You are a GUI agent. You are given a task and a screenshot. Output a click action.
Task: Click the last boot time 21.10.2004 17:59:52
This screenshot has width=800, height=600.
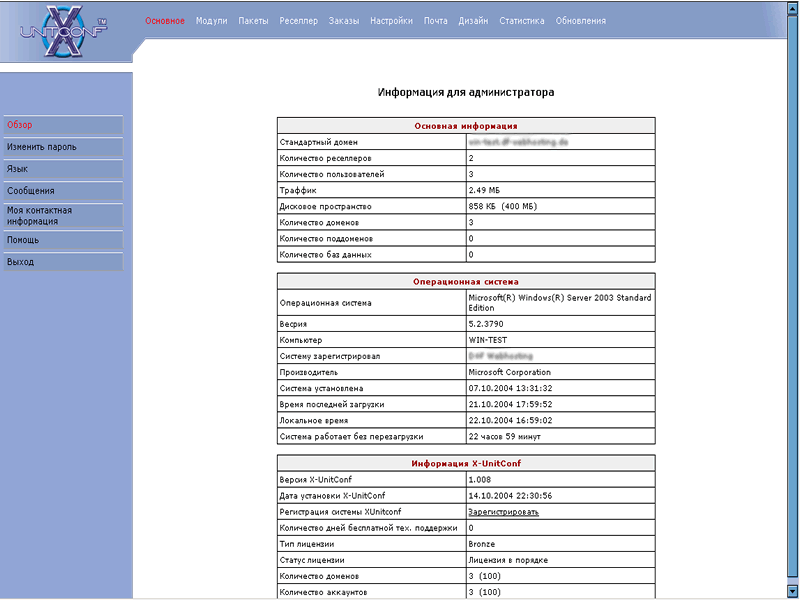point(510,405)
